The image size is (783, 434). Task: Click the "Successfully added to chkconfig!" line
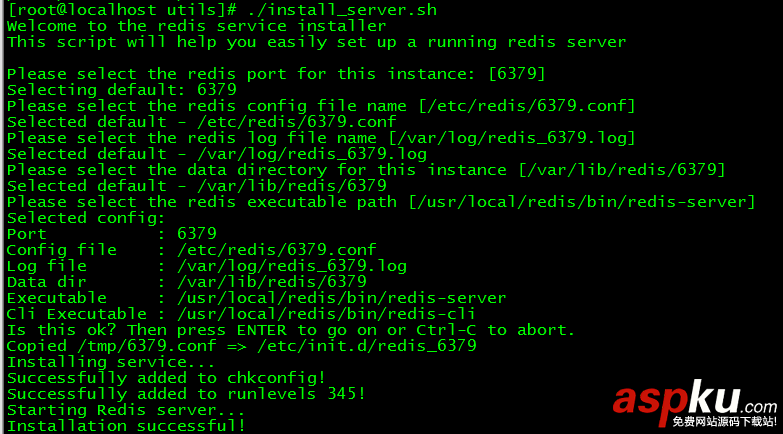(x=166, y=378)
